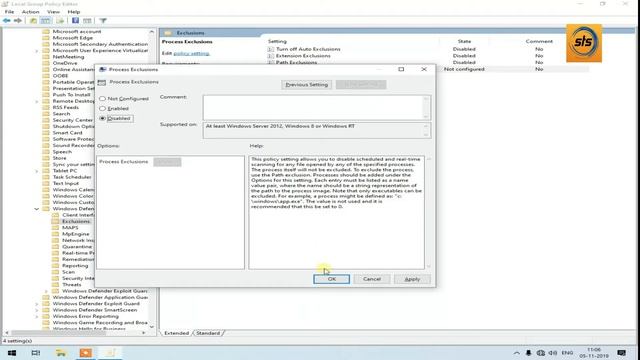
Task: Expand the Remote Desktop tree node
Action: click(36, 101)
